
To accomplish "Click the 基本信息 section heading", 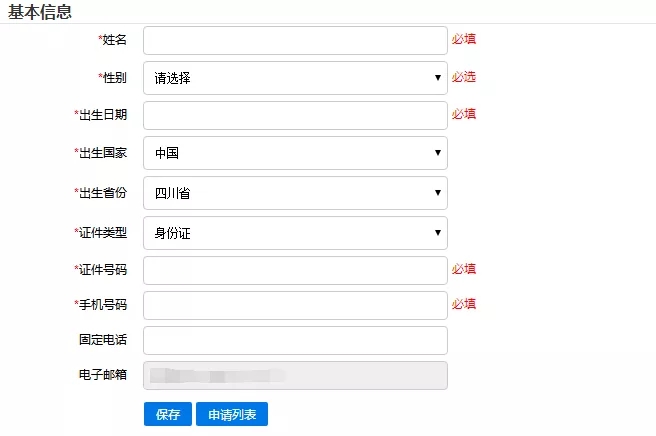I will pos(40,12).
